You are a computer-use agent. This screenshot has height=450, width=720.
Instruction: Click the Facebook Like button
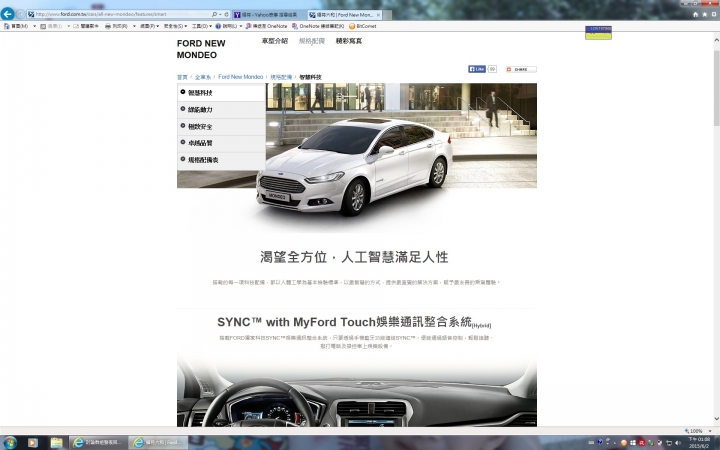click(x=477, y=69)
